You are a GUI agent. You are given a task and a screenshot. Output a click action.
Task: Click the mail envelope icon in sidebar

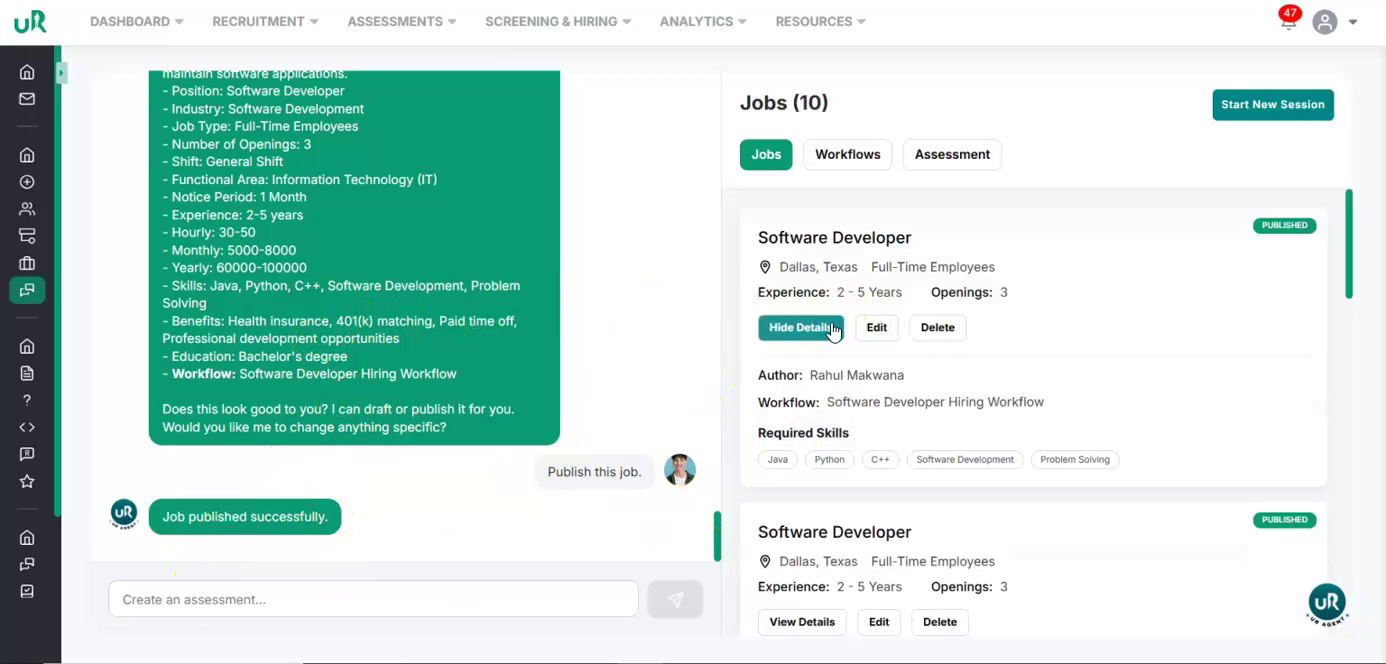point(27,99)
